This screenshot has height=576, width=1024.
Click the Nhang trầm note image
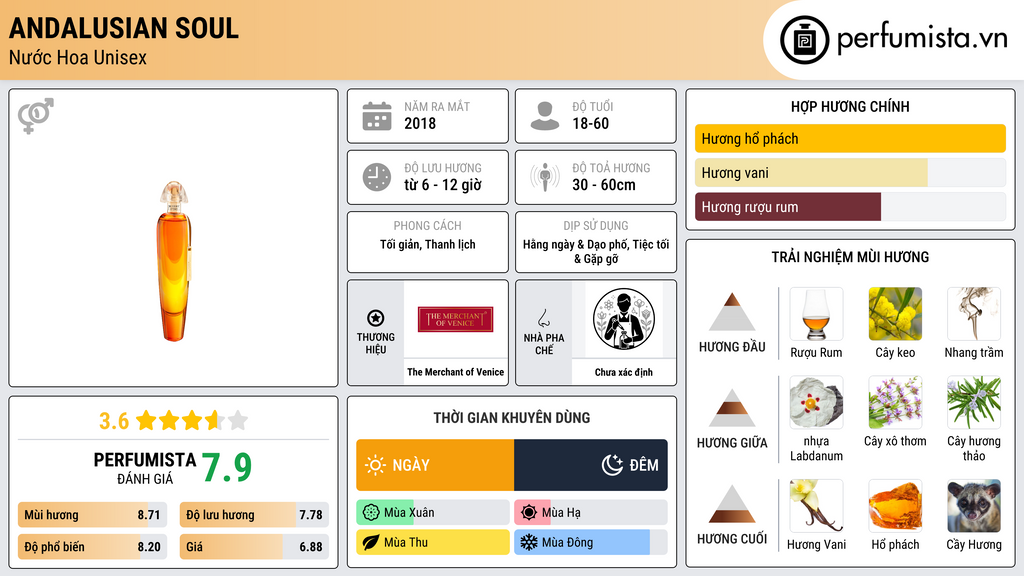(974, 314)
